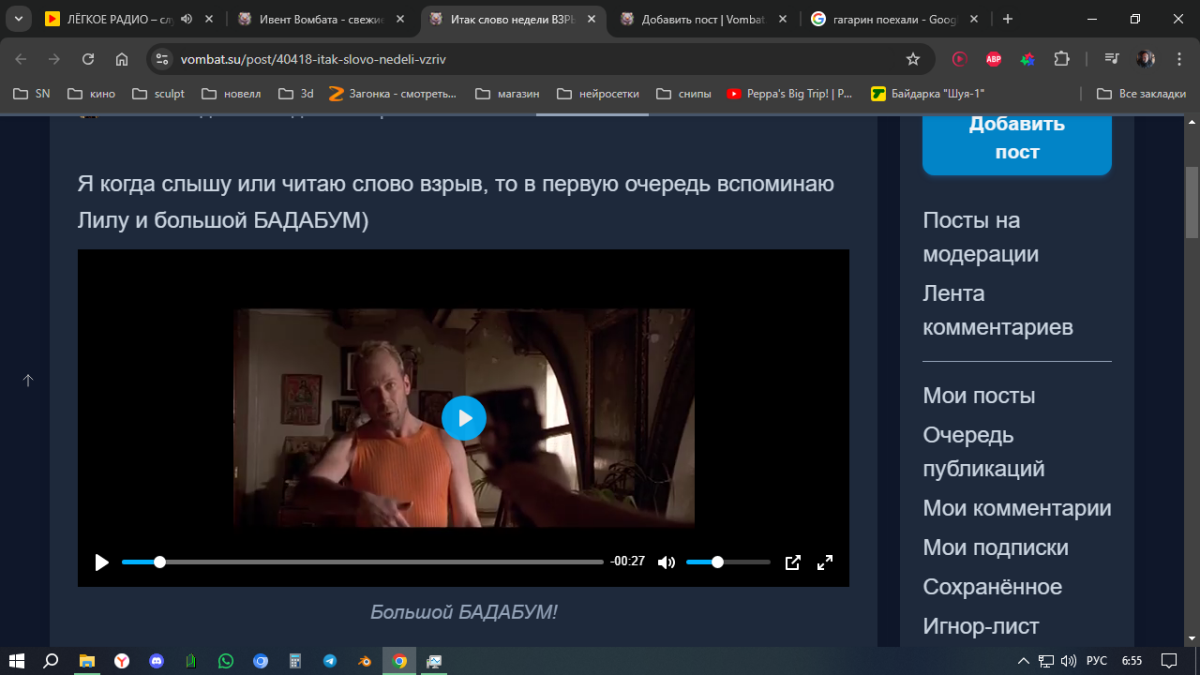Screen dimensions: 1200x675
Task: Open Discord from taskbar
Action: pyautogui.click(x=156, y=661)
